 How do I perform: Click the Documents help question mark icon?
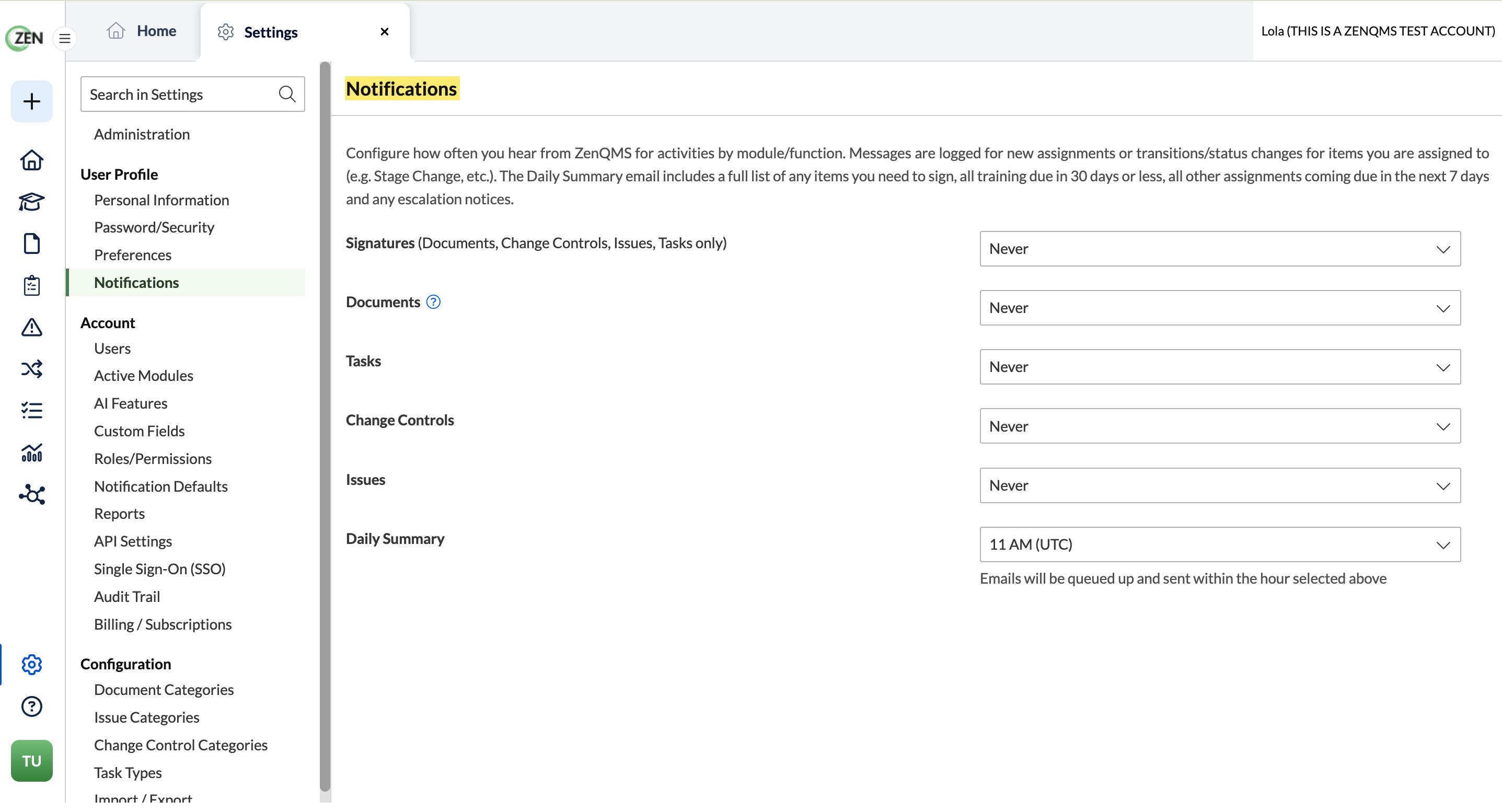433,303
